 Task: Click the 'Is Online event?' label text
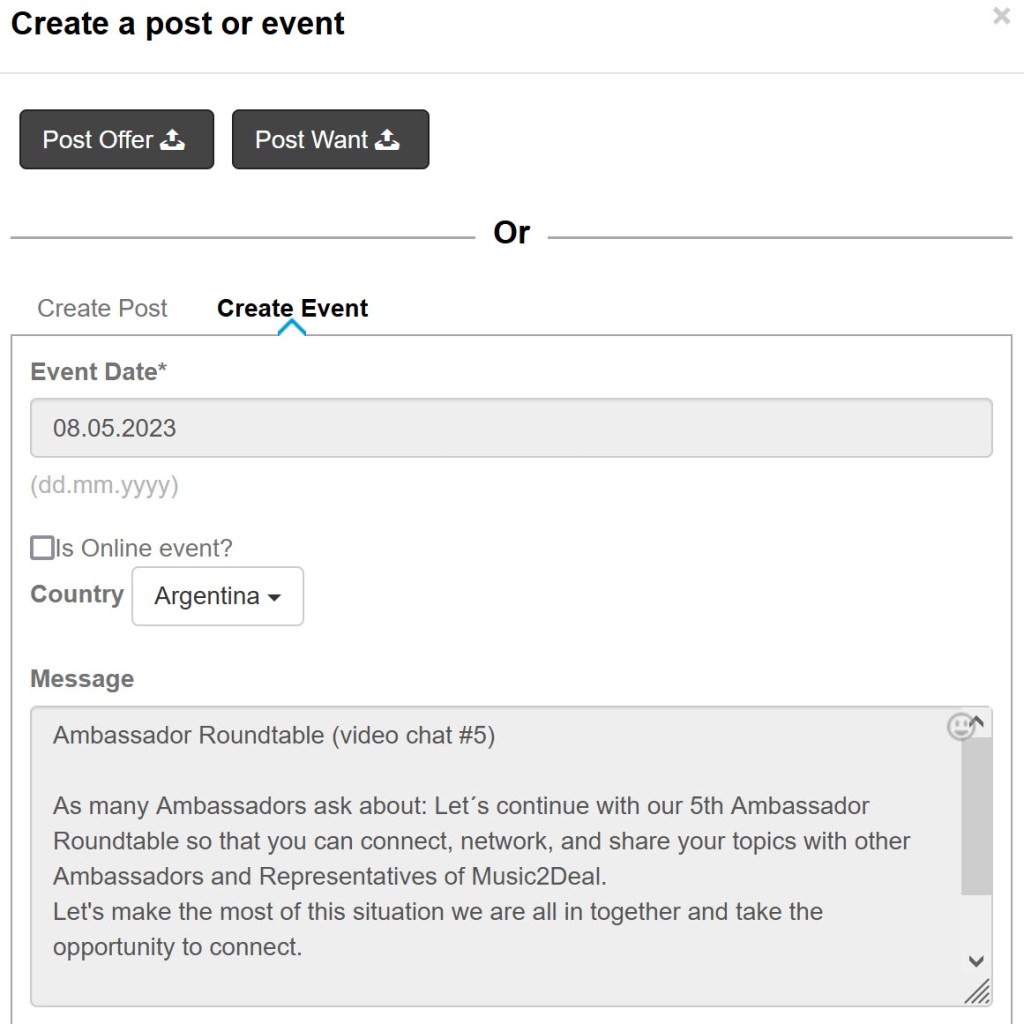144,548
